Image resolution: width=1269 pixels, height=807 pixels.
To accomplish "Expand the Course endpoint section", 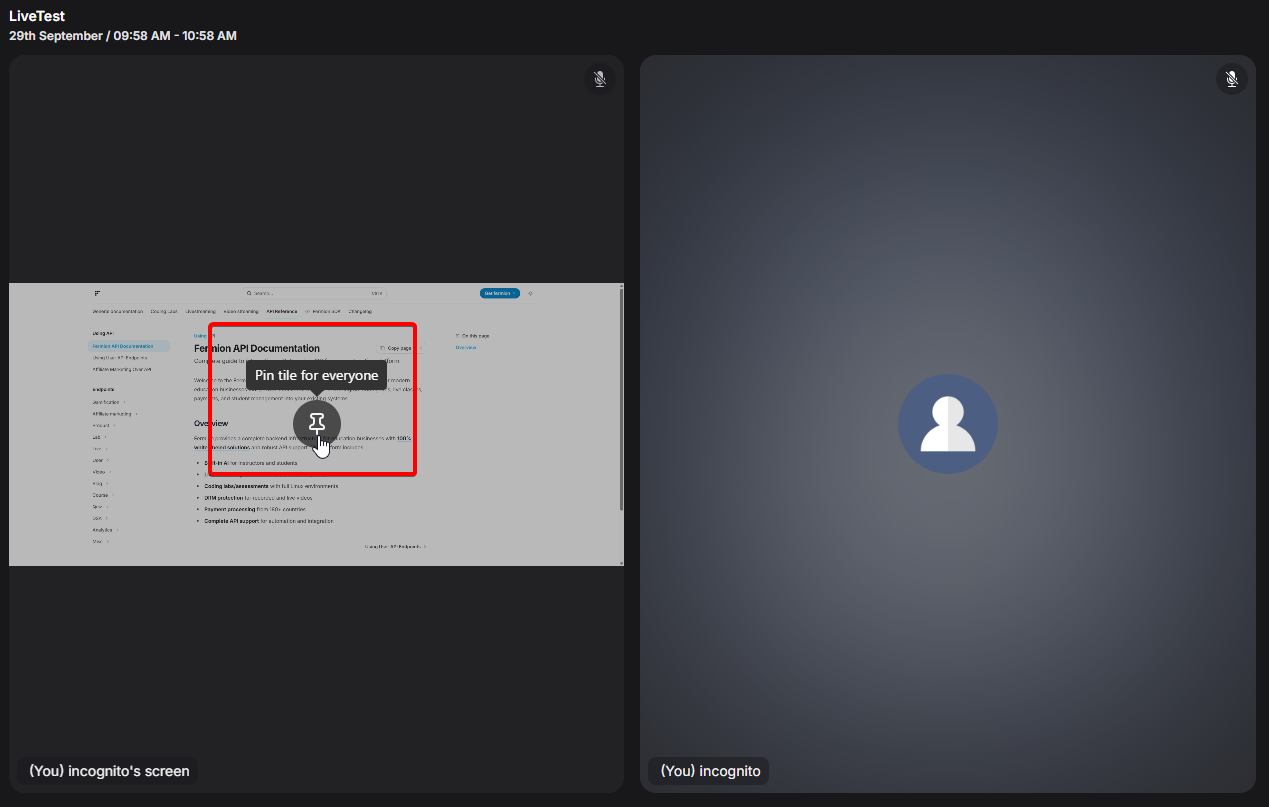I will tap(101, 495).
